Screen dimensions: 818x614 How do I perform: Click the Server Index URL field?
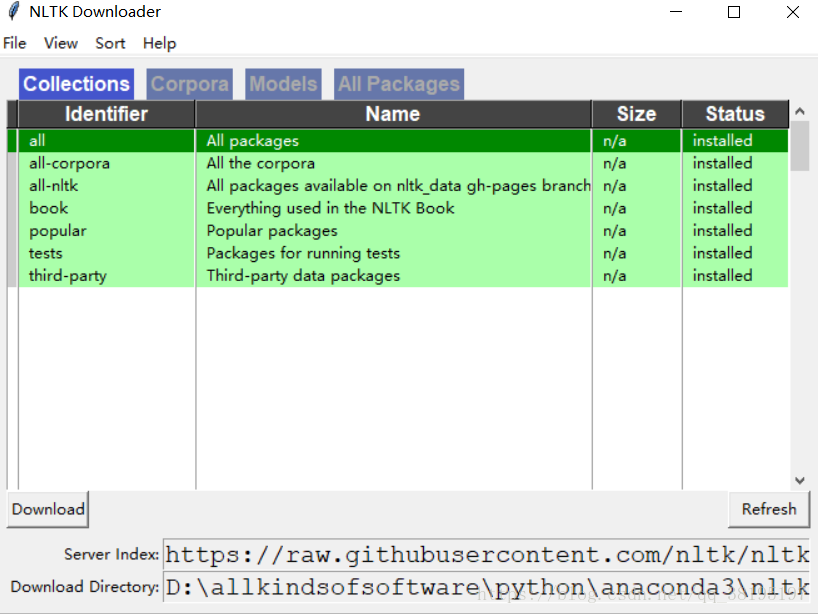[x=487, y=555]
